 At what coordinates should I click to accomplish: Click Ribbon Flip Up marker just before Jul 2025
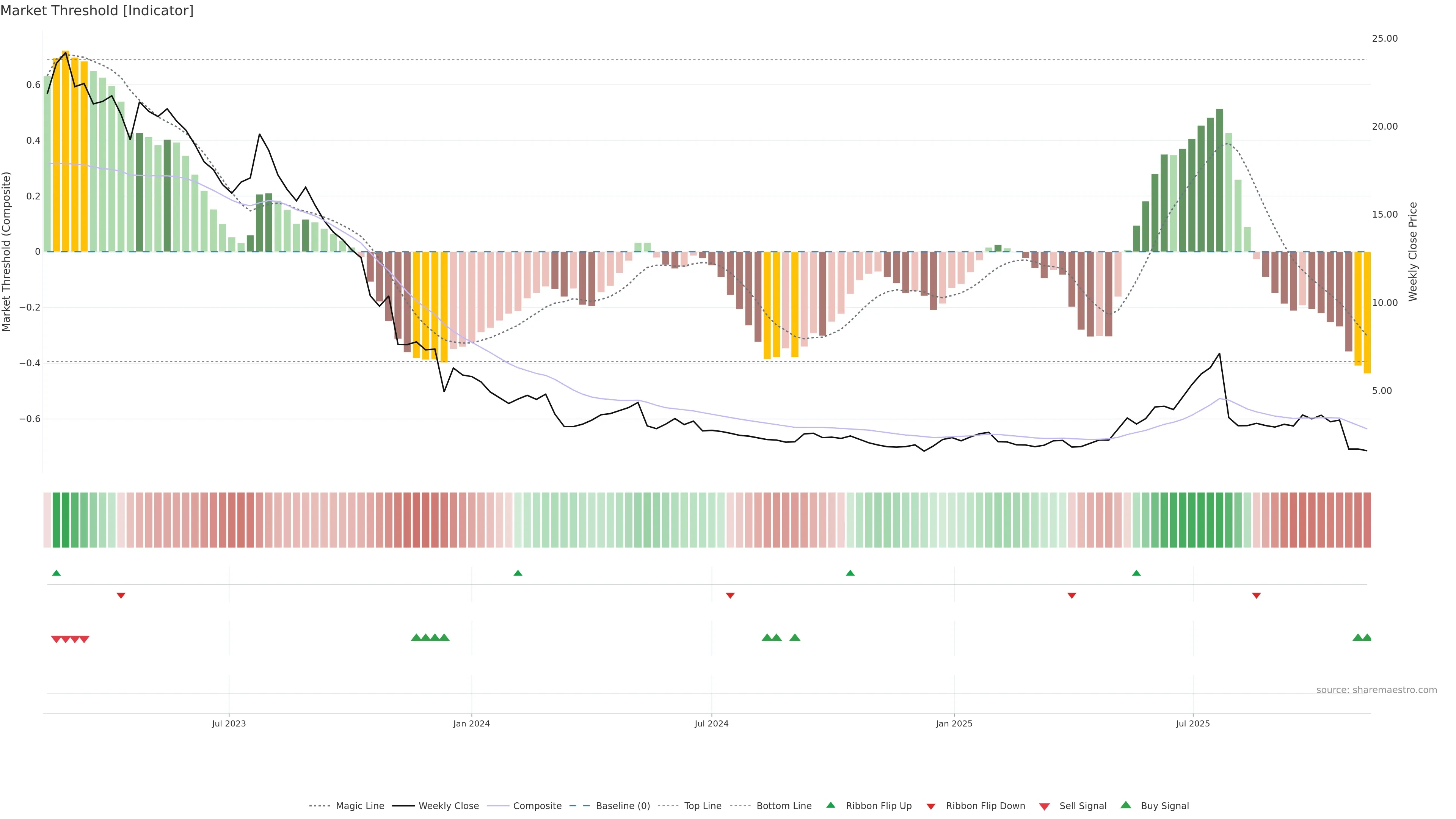click(x=1136, y=573)
